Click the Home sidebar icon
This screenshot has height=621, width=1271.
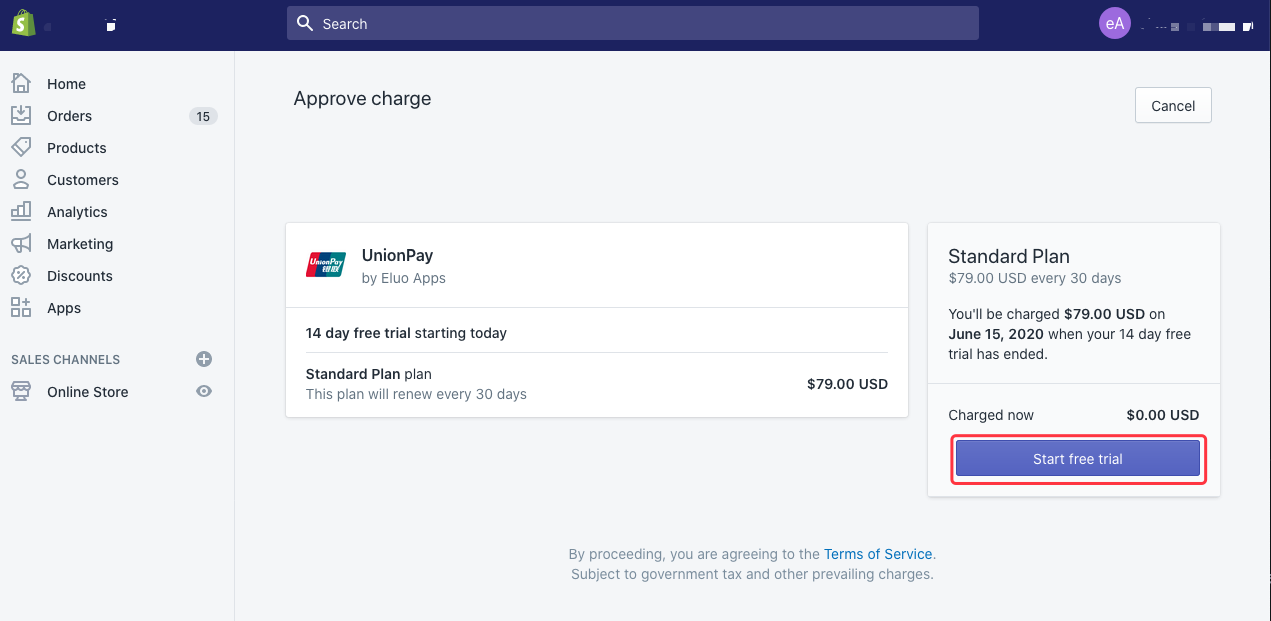(x=21, y=84)
